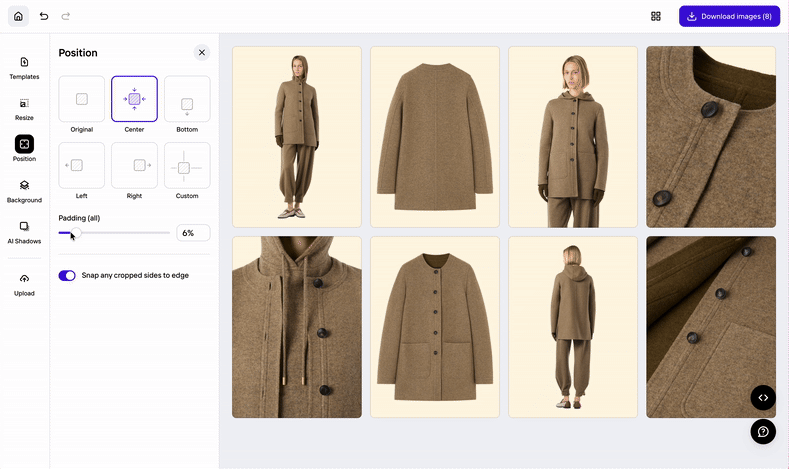
Task: Click the redo arrow icon
Action: (x=66, y=16)
